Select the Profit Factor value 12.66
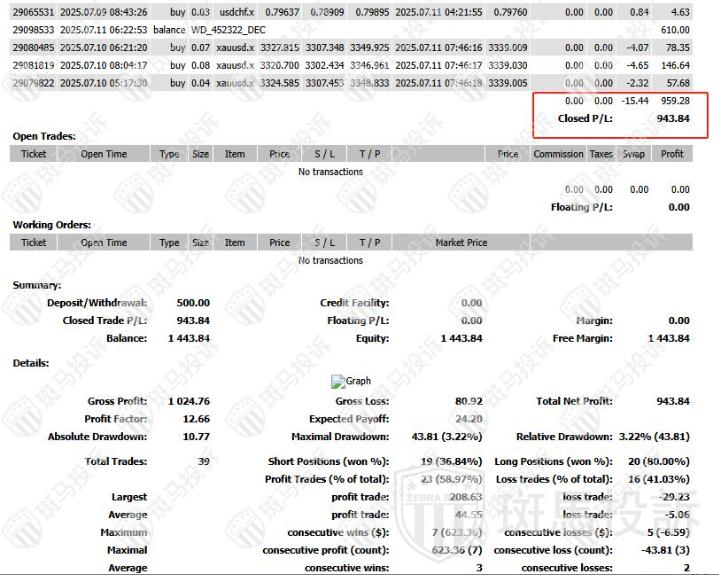719x575 pixels. (193, 419)
